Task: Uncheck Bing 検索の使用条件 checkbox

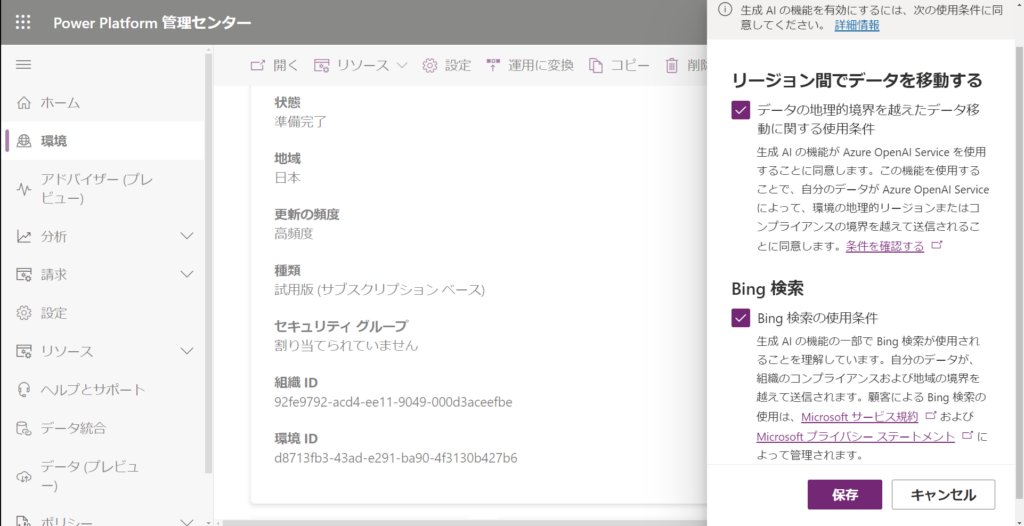Action: pos(741,318)
